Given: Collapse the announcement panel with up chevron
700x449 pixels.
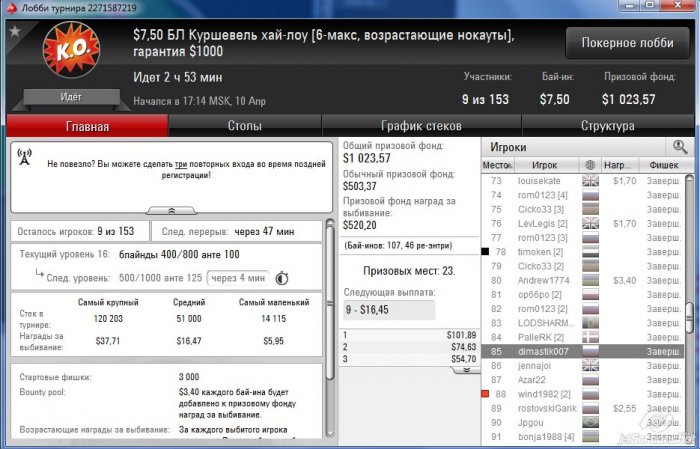Looking at the screenshot, I should pos(171,210).
